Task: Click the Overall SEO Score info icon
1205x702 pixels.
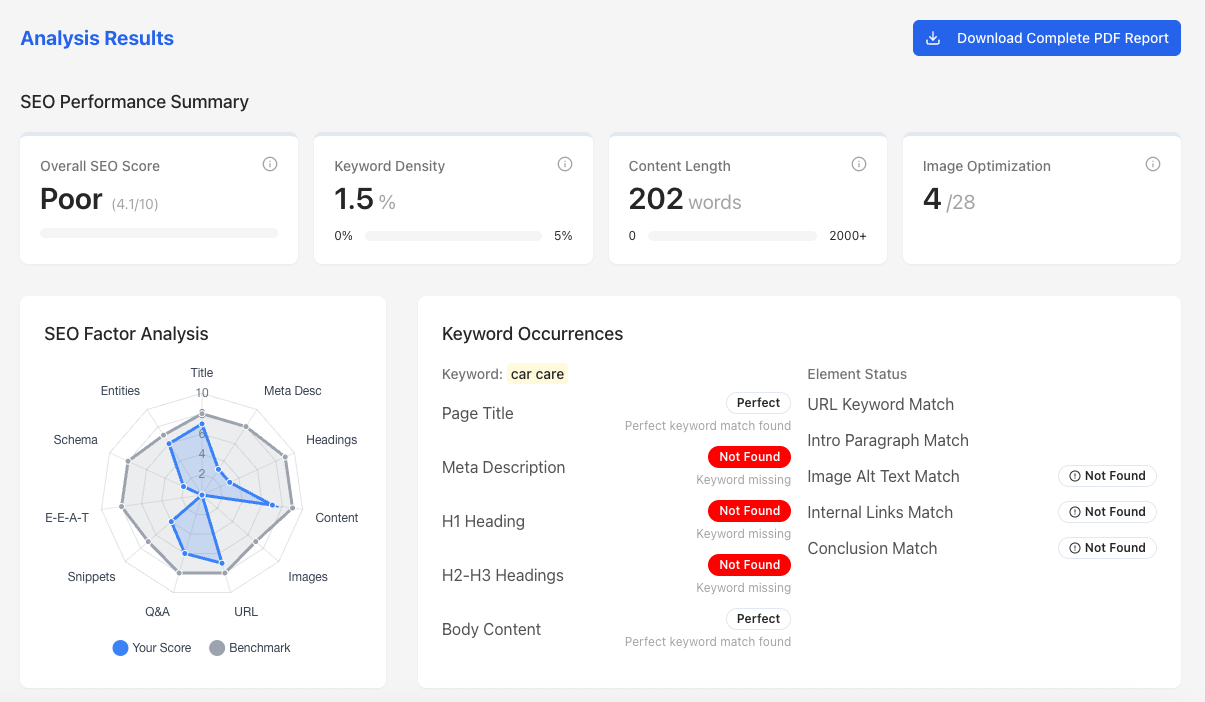Action: pos(270,165)
